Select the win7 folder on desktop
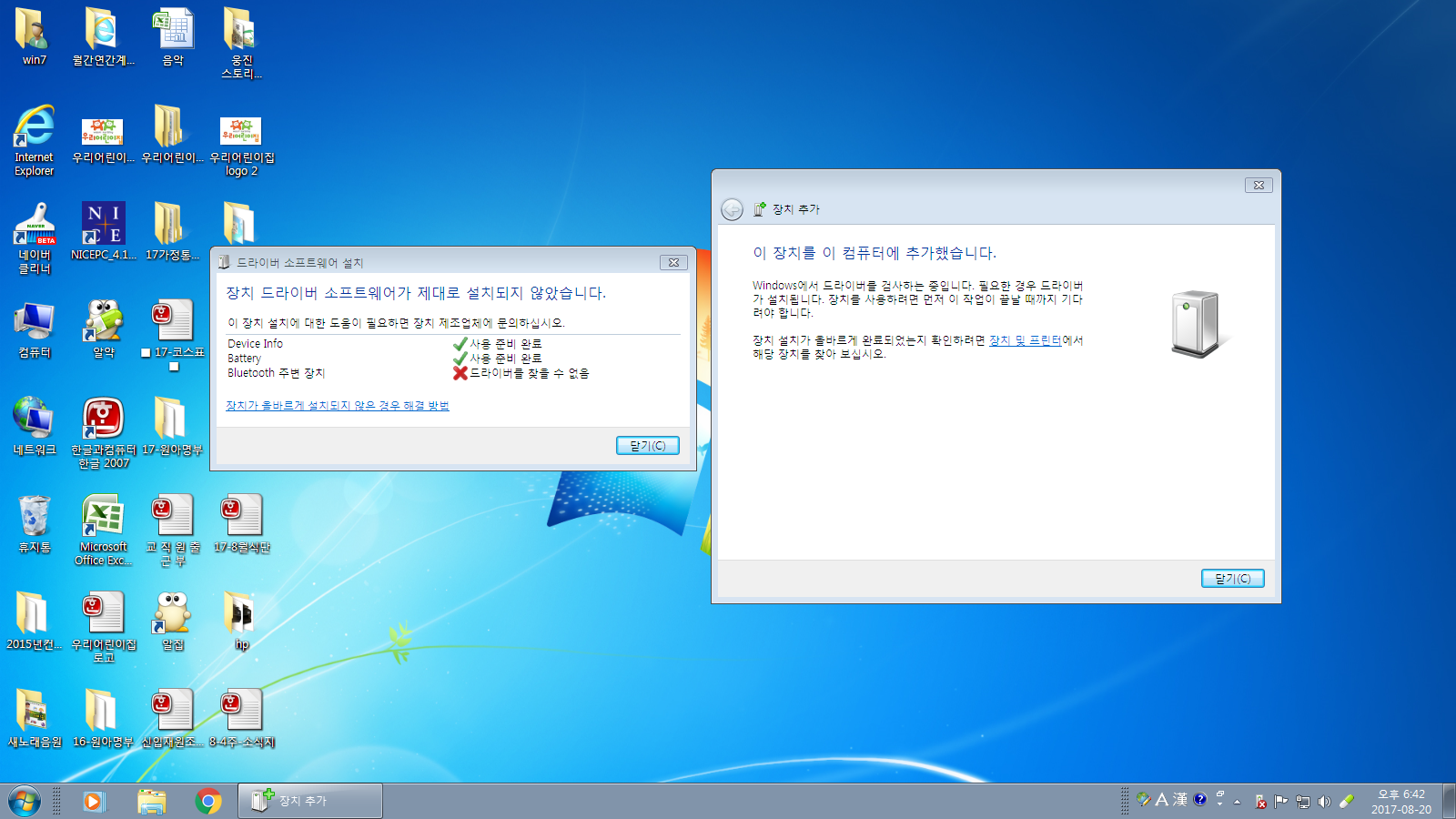The height and width of the screenshot is (819, 1456). pyautogui.click(x=34, y=36)
